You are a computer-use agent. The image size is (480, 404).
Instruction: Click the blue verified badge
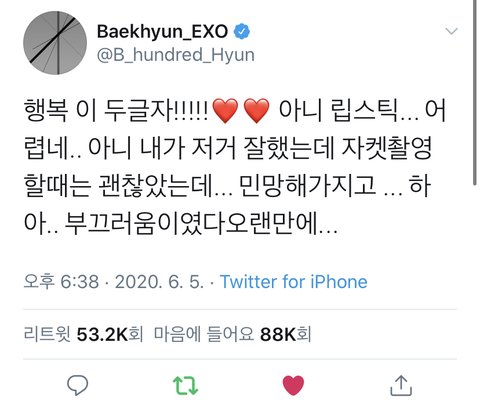(242, 32)
